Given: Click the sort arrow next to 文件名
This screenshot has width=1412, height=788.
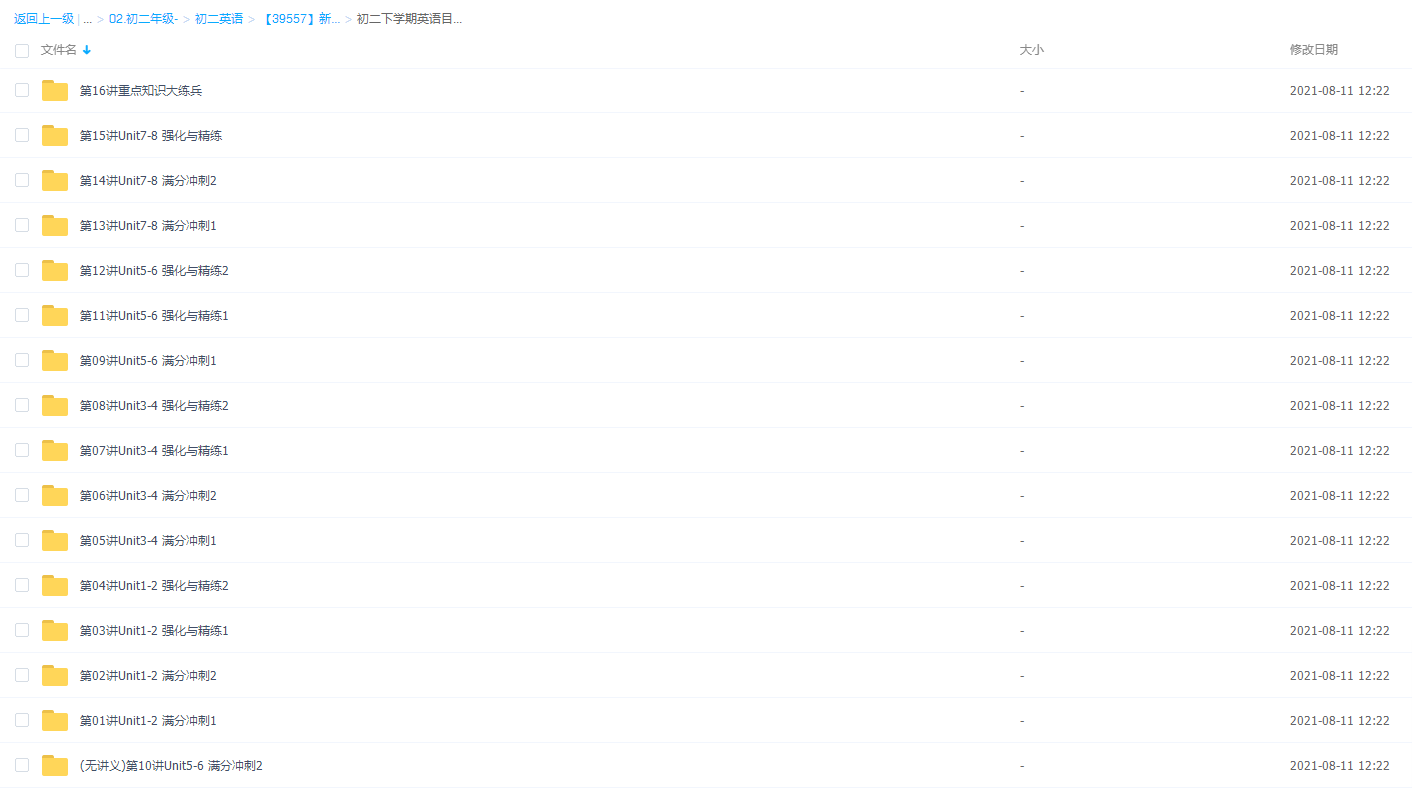Looking at the screenshot, I should tap(87, 50).
